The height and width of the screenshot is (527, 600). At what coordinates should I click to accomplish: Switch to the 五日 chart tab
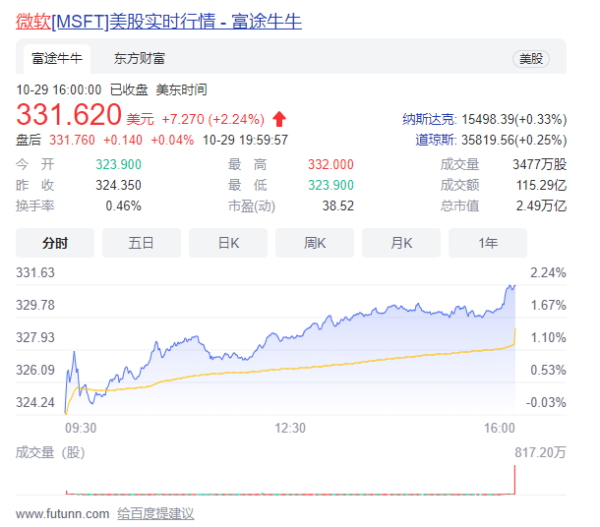tap(142, 243)
